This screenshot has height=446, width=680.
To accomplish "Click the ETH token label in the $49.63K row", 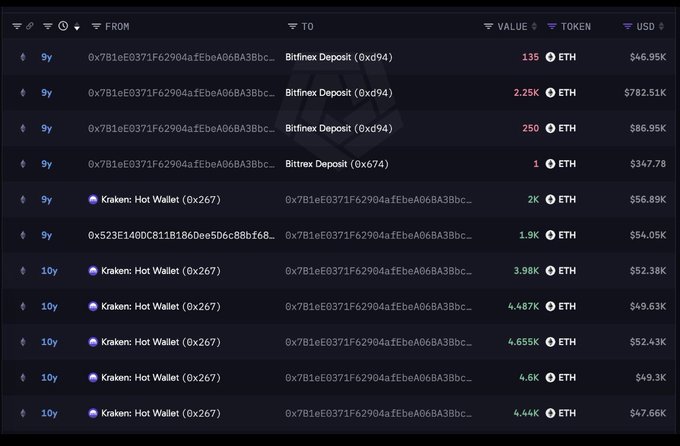I will coord(567,306).
